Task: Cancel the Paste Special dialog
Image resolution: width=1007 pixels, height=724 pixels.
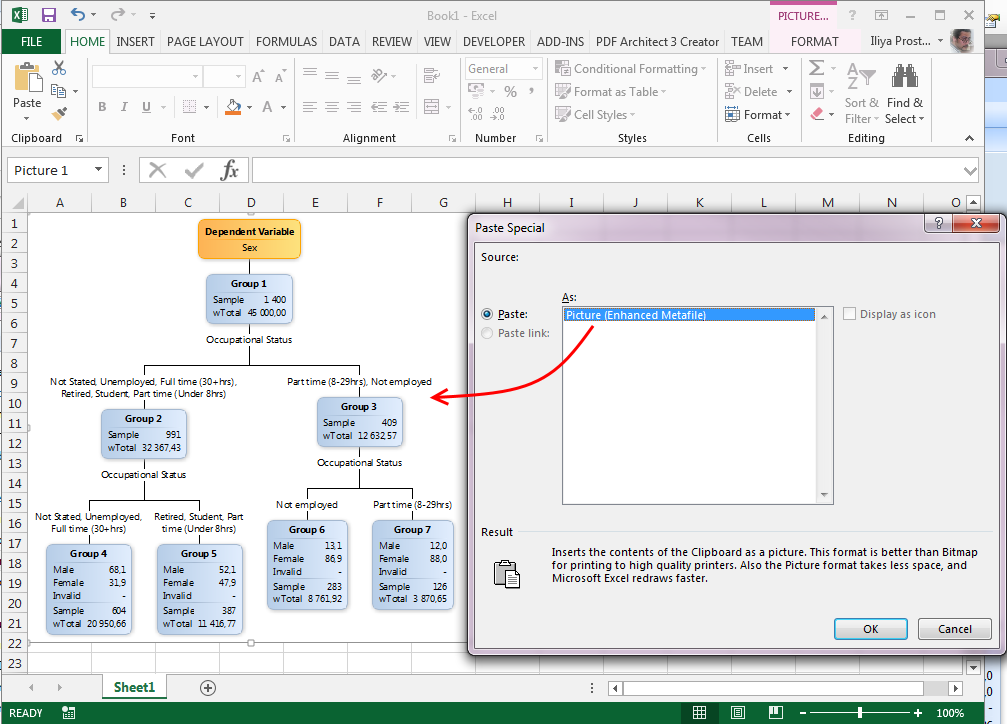Action: click(x=953, y=629)
